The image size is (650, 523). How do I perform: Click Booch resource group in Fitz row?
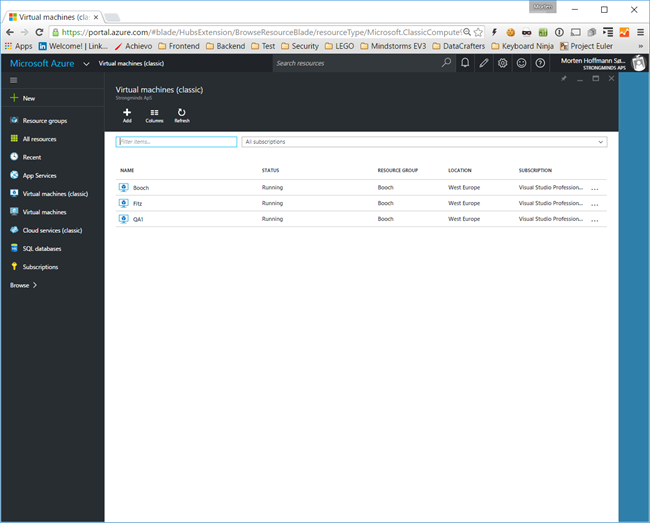pos(386,203)
